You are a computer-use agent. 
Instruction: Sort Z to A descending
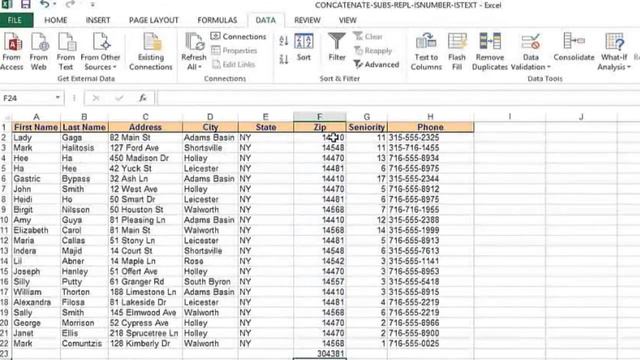284,59
